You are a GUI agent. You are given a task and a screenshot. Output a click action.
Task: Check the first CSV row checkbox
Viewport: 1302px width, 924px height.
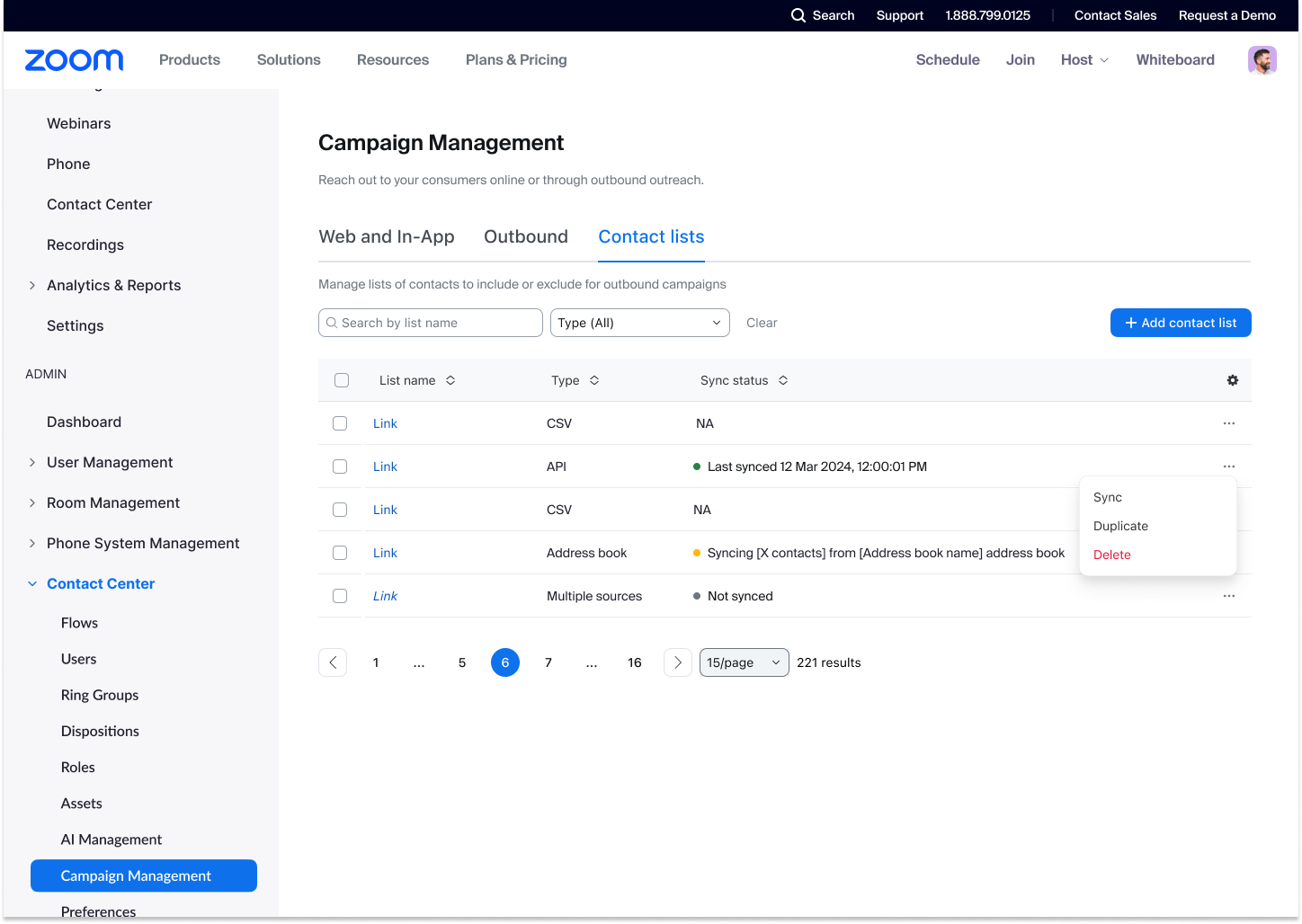(340, 423)
